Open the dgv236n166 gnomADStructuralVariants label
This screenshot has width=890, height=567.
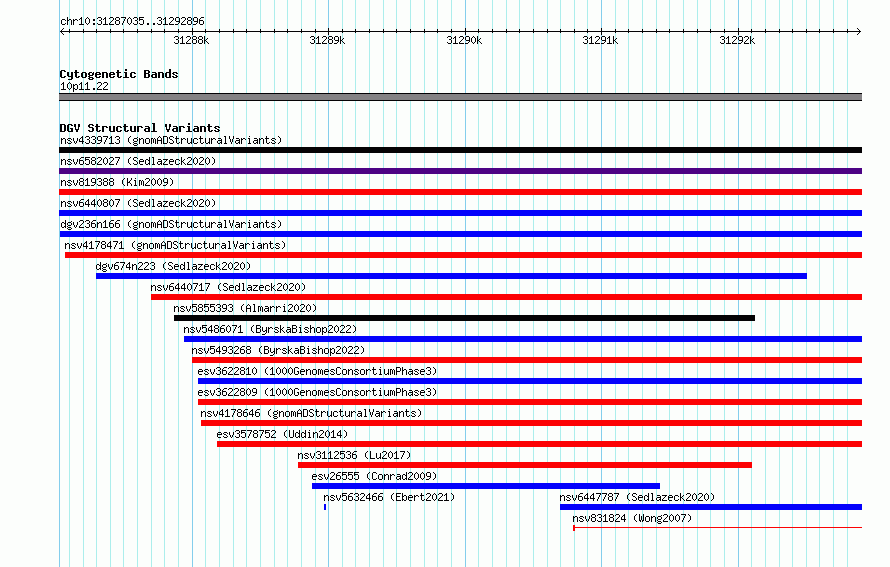171,224
